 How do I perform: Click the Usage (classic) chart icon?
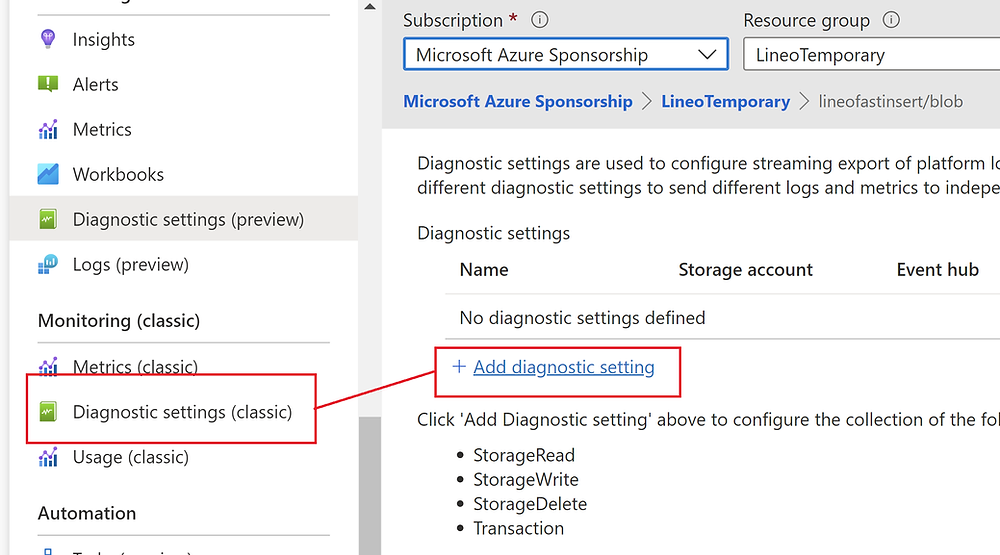point(48,457)
